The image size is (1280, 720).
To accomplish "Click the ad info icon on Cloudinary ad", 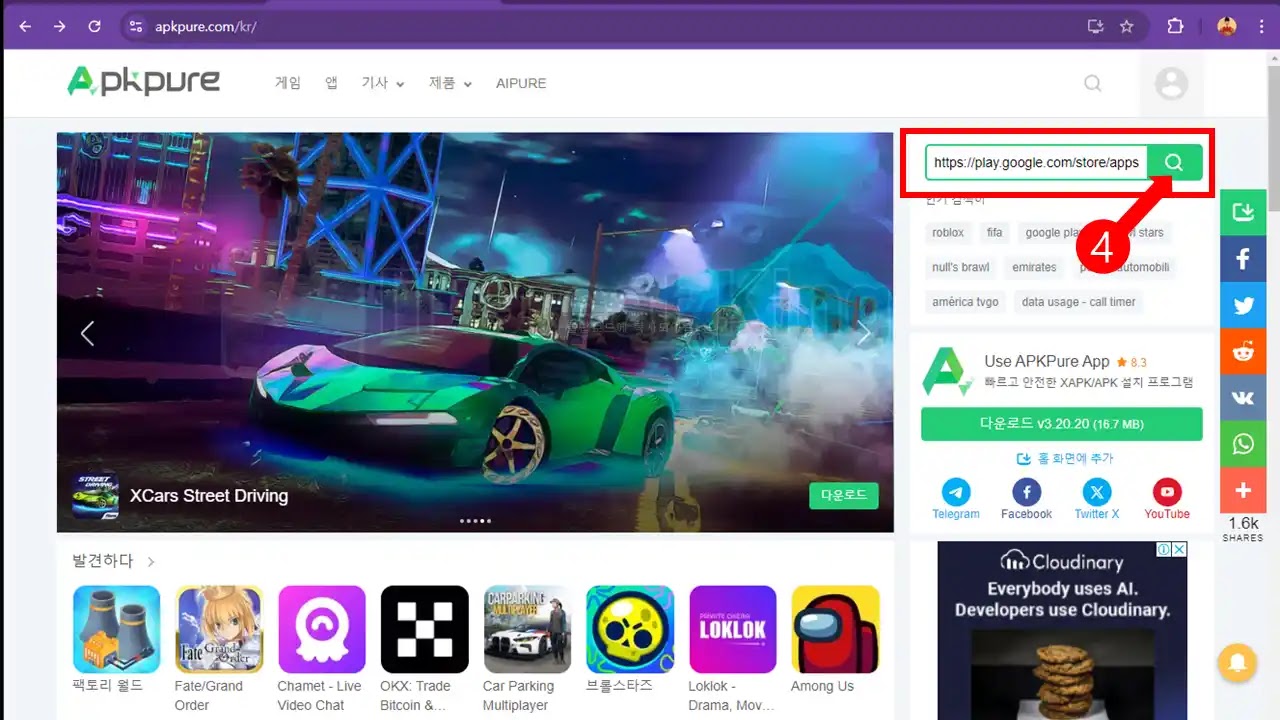I will pos(1164,549).
